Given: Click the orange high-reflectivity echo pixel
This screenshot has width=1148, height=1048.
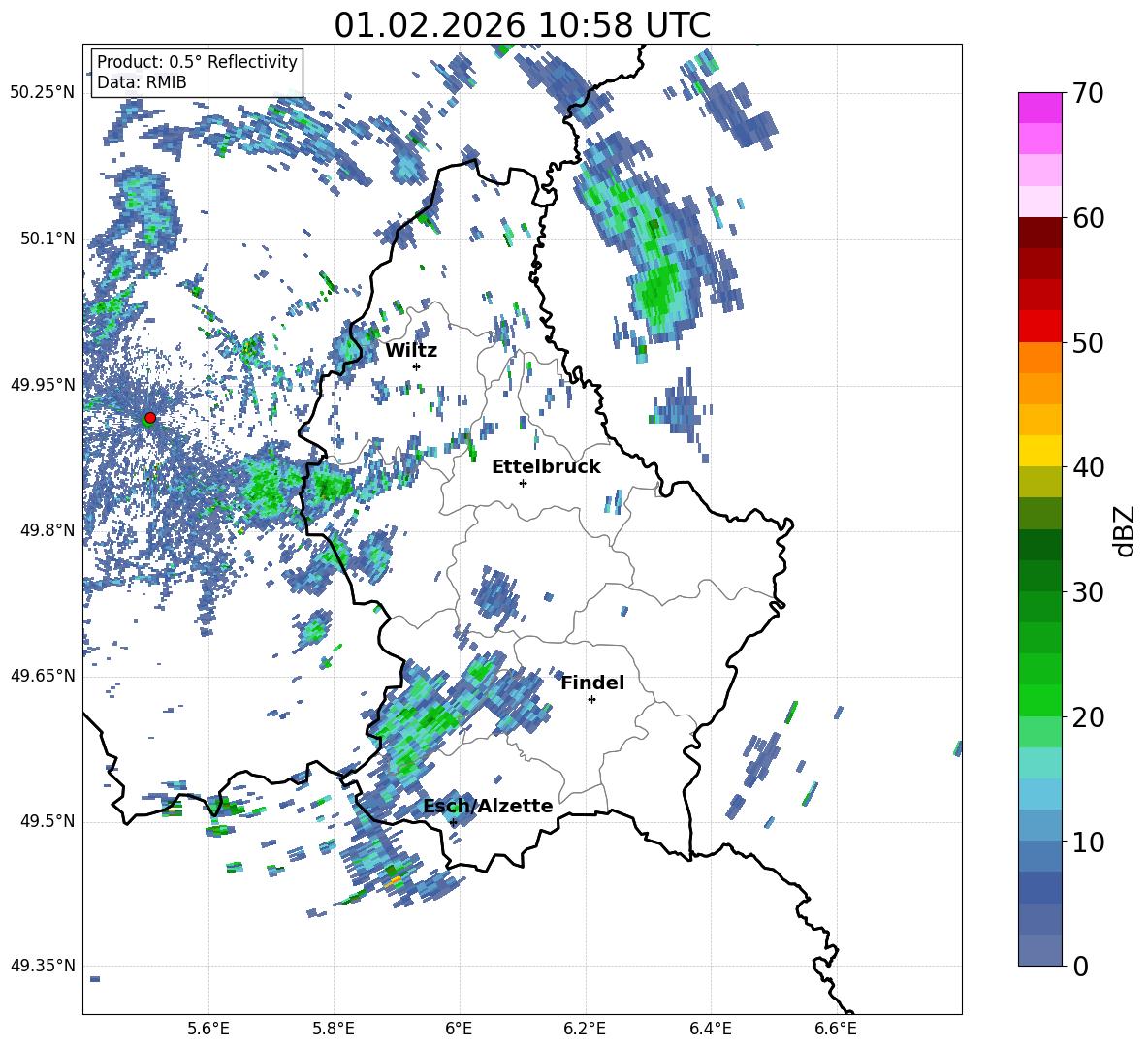Looking at the screenshot, I should click(396, 880).
